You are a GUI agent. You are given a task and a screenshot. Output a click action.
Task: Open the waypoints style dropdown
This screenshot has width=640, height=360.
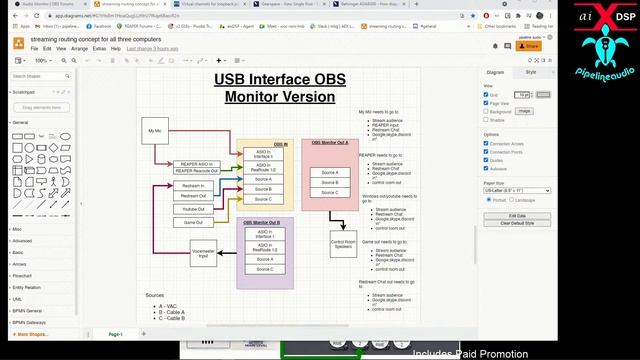click(202, 60)
